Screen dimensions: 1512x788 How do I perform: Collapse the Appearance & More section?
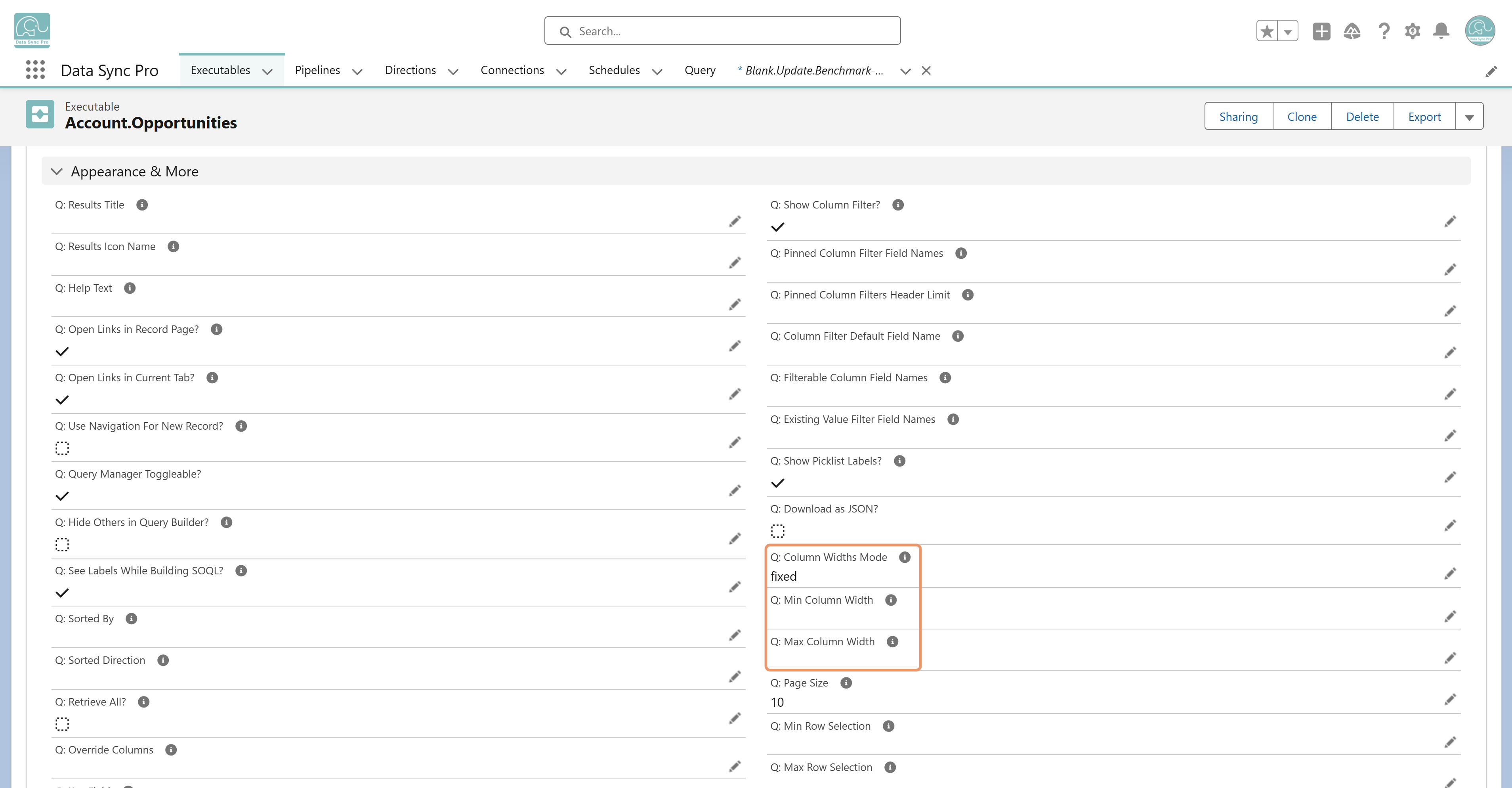pos(57,172)
